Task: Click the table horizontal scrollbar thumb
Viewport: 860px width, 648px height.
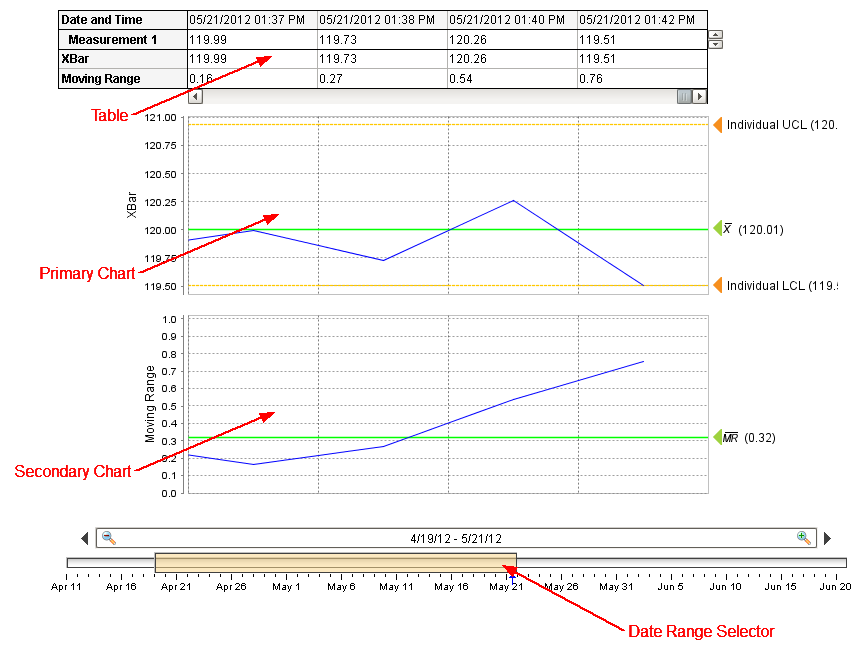Action: point(684,97)
